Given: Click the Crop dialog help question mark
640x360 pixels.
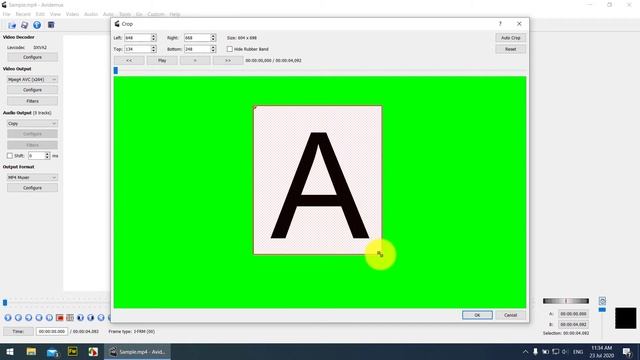Looking at the screenshot, I should pyautogui.click(x=500, y=24).
